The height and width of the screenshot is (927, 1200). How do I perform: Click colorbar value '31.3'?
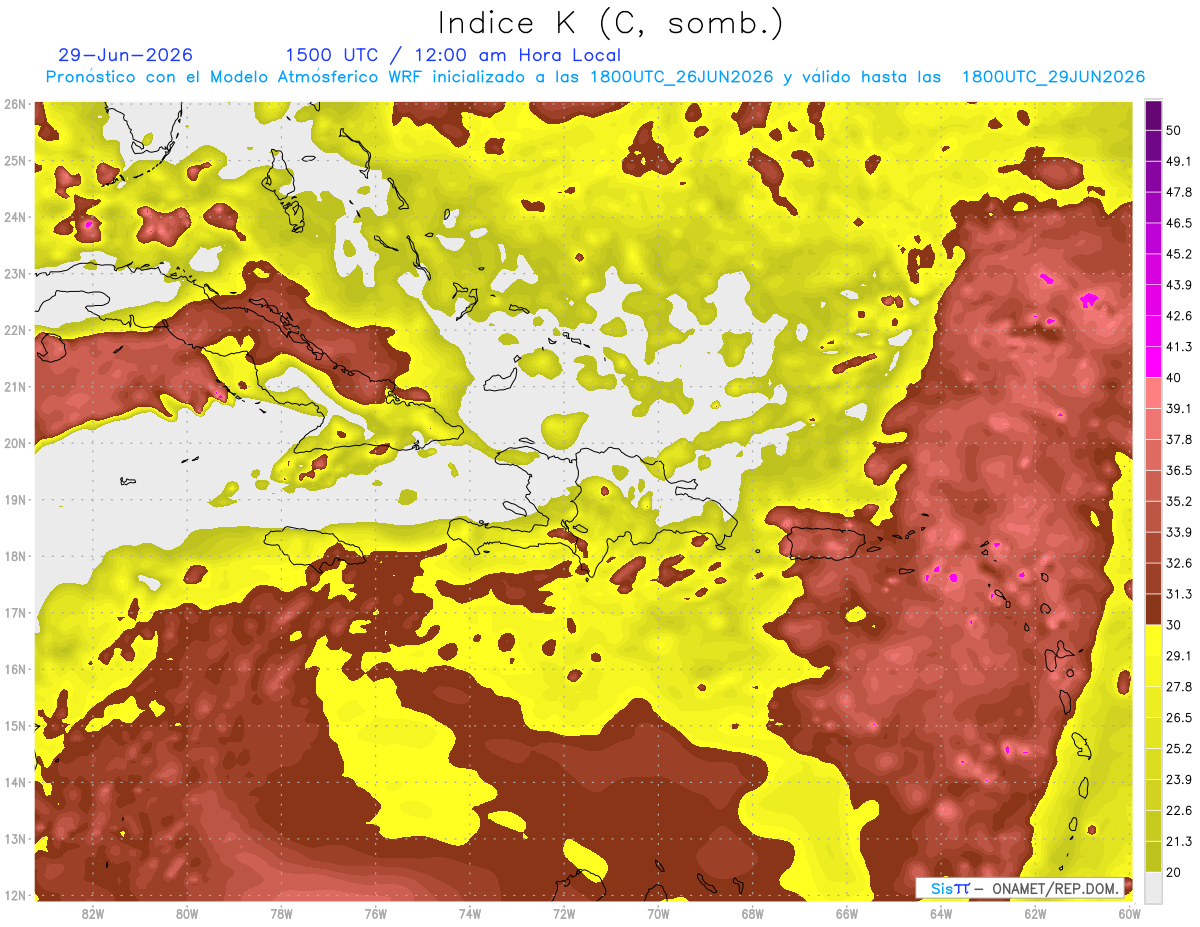pyautogui.click(x=1178, y=594)
